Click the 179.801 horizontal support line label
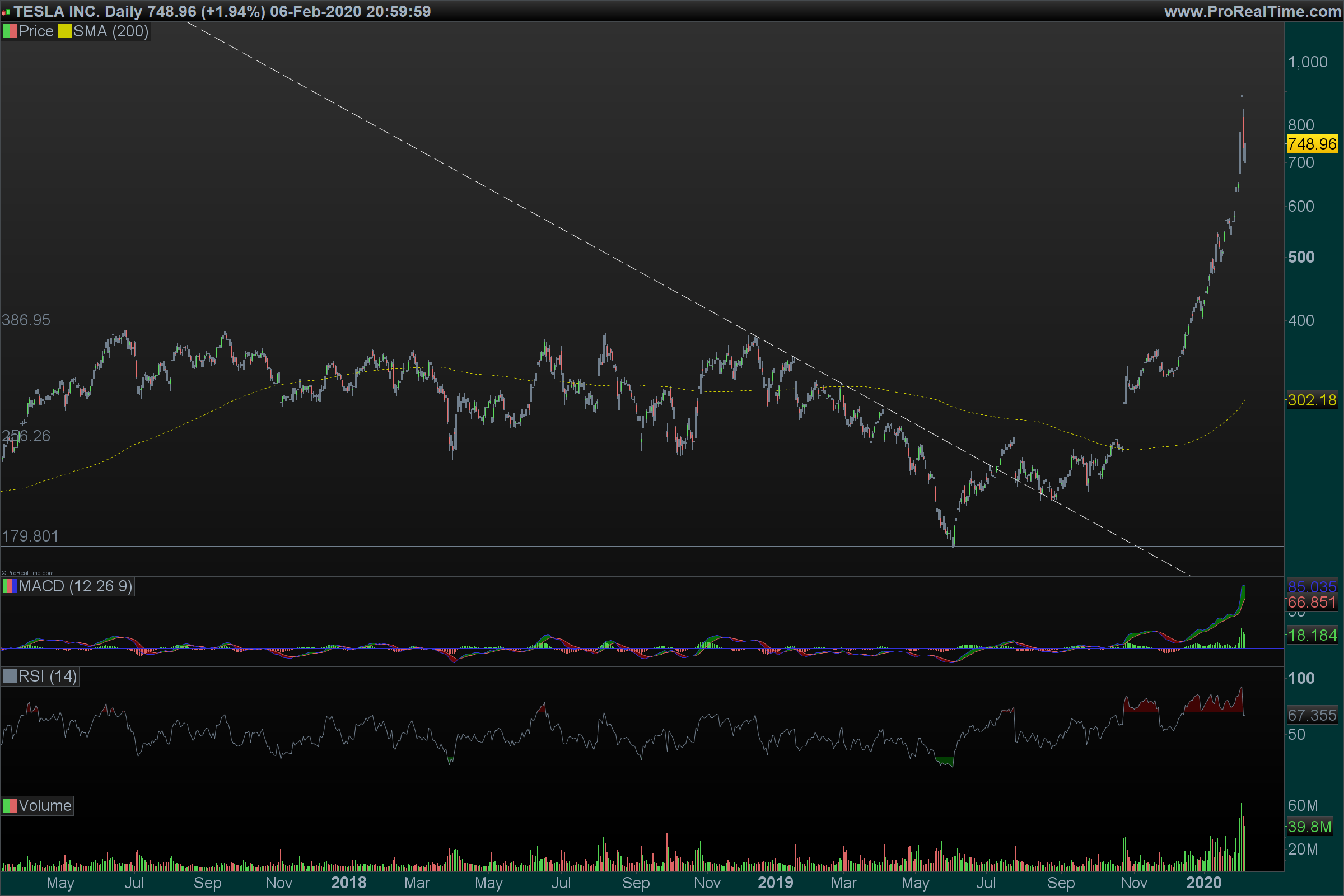Viewport: 1344px width, 896px height. [30, 536]
